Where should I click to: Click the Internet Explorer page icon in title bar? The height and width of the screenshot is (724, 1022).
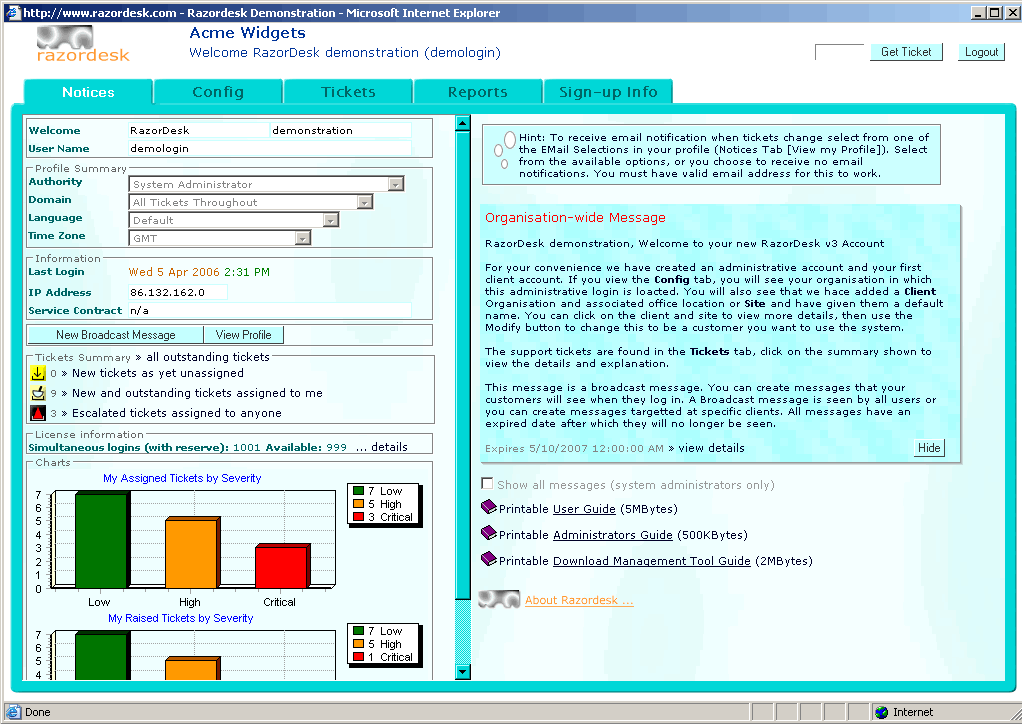(x=12, y=12)
